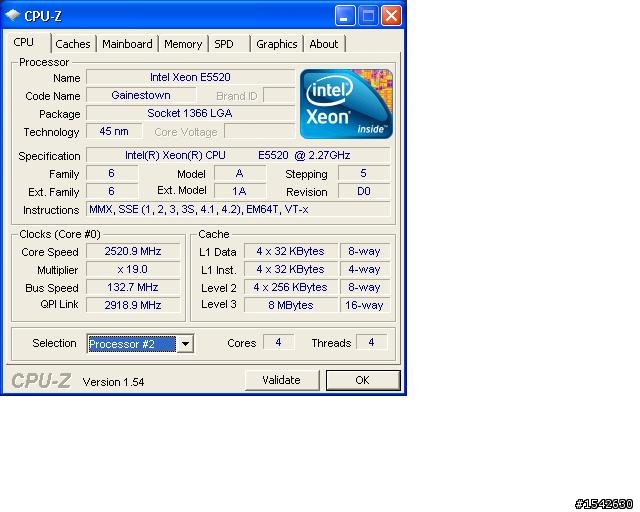The image size is (640, 512).
Task: Click the Code Name value 'Gainestown'
Action: click(141, 95)
